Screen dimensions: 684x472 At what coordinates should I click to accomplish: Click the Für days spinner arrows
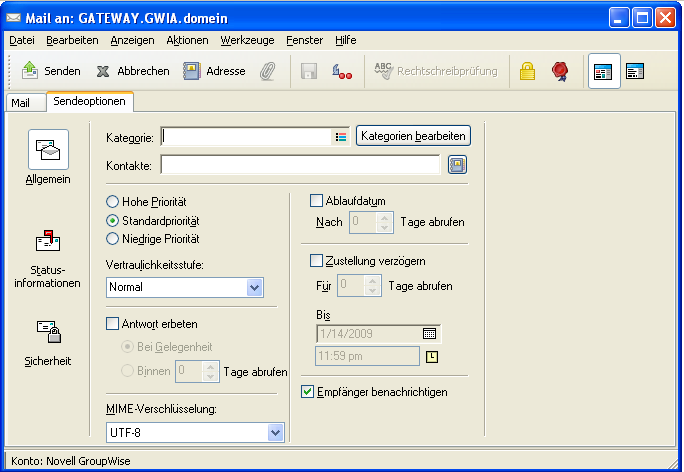(372, 286)
